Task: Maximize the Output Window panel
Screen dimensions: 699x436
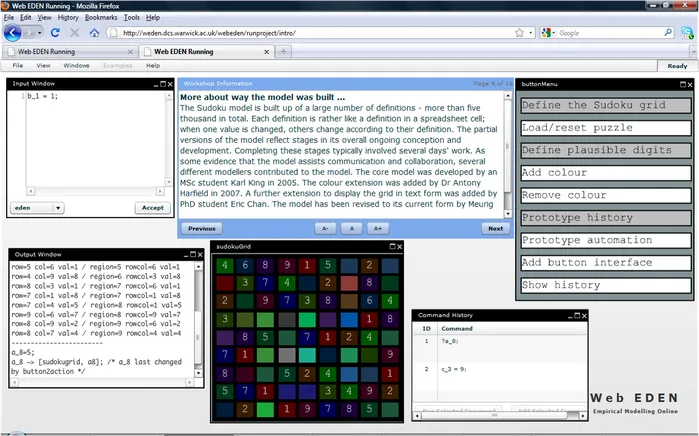Action: tap(192, 254)
